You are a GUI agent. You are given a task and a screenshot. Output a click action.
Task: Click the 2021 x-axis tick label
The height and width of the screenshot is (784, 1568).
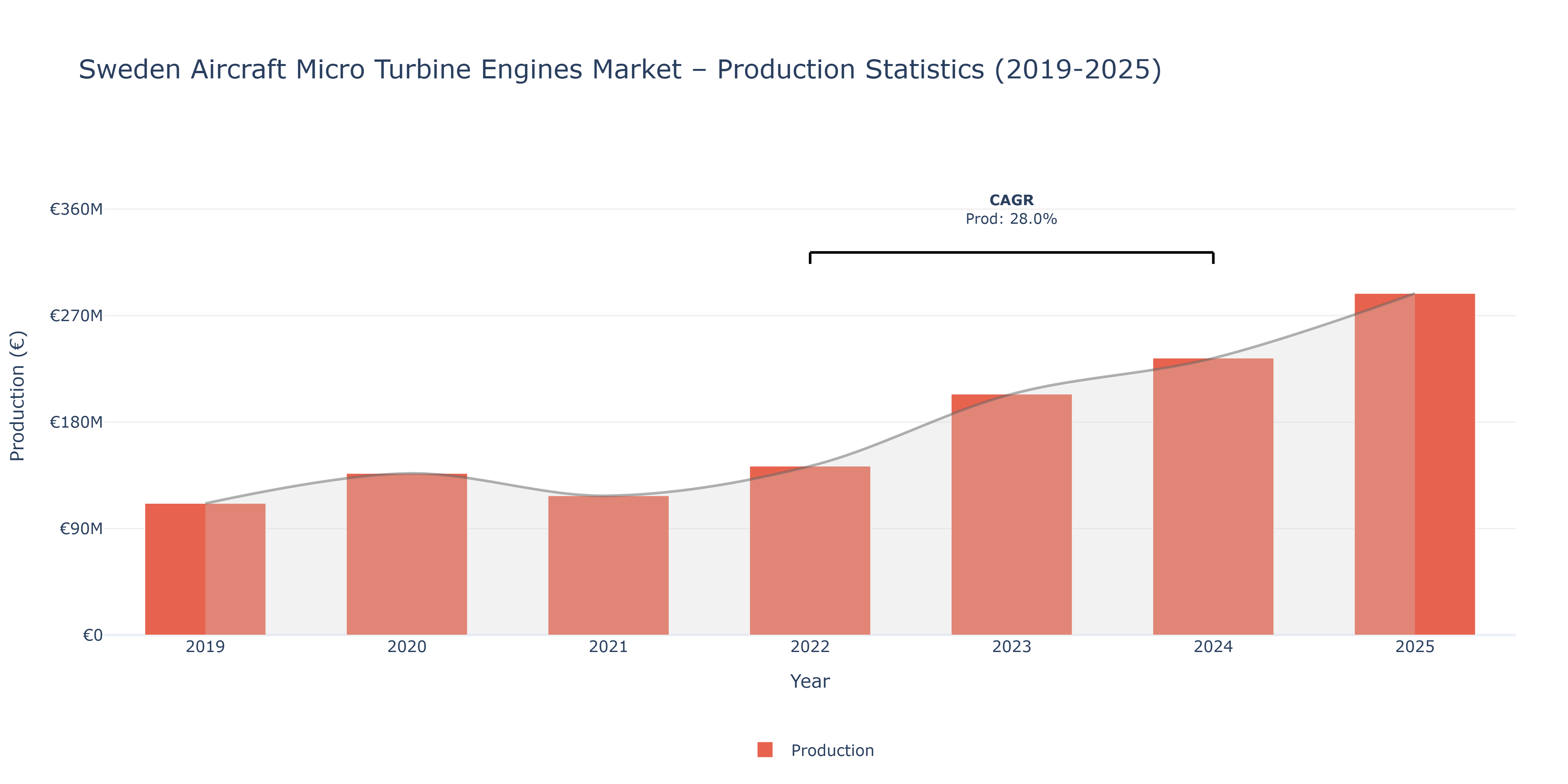[608, 646]
